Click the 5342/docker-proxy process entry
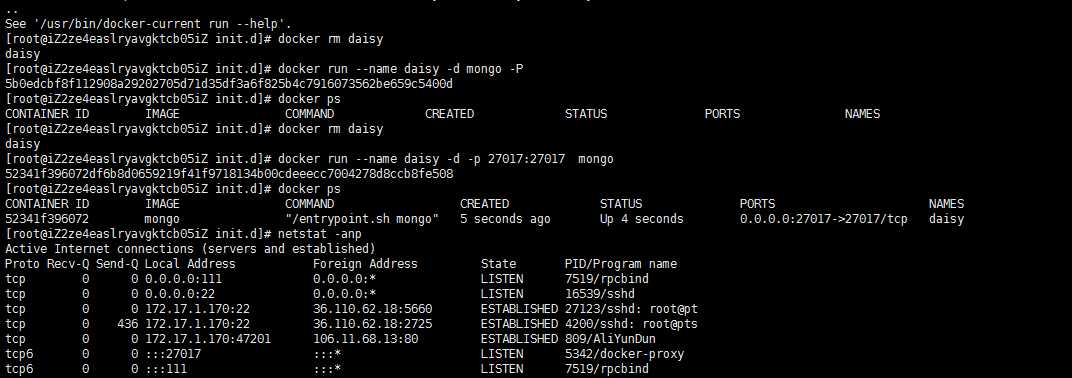Viewport: 1072px width, 378px height. tap(624, 354)
